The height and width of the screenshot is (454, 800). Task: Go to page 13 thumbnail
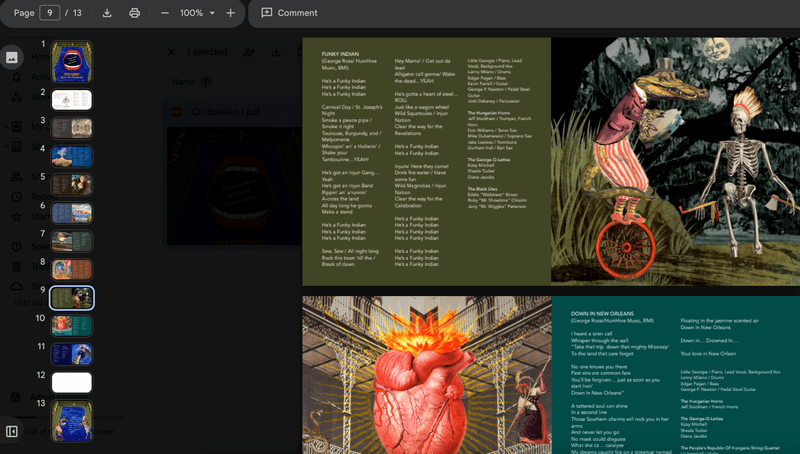(72, 421)
